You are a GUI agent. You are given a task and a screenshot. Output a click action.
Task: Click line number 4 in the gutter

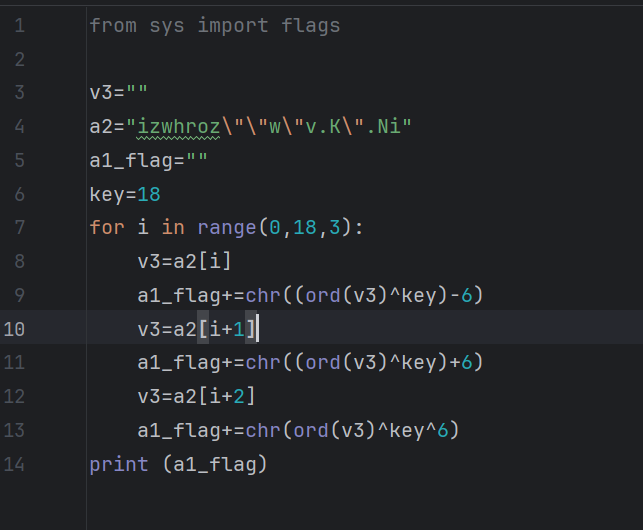tap(20, 126)
